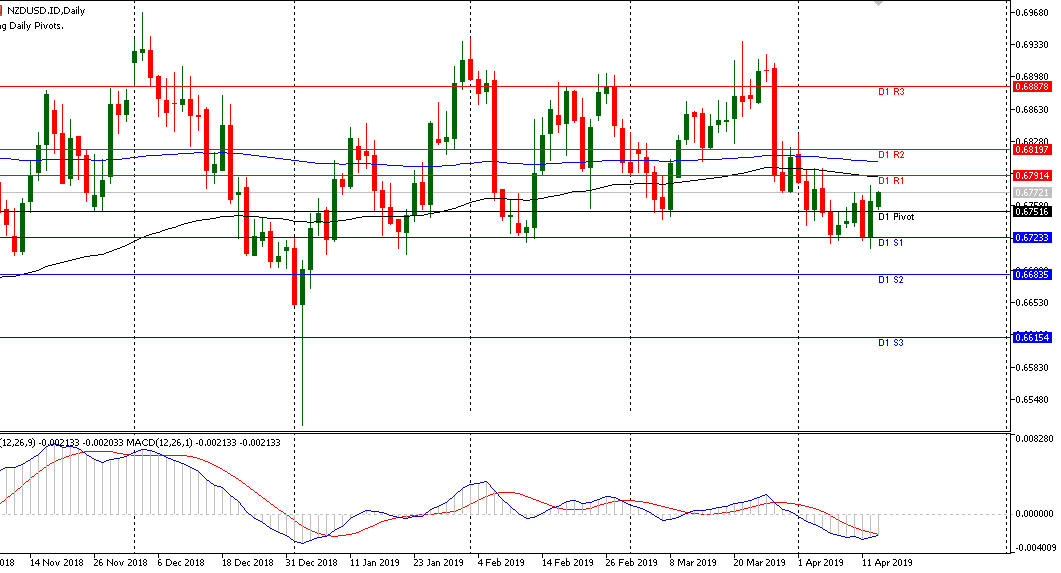
Task: Click the 0.65830 price scale value
Action: [1032, 367]
